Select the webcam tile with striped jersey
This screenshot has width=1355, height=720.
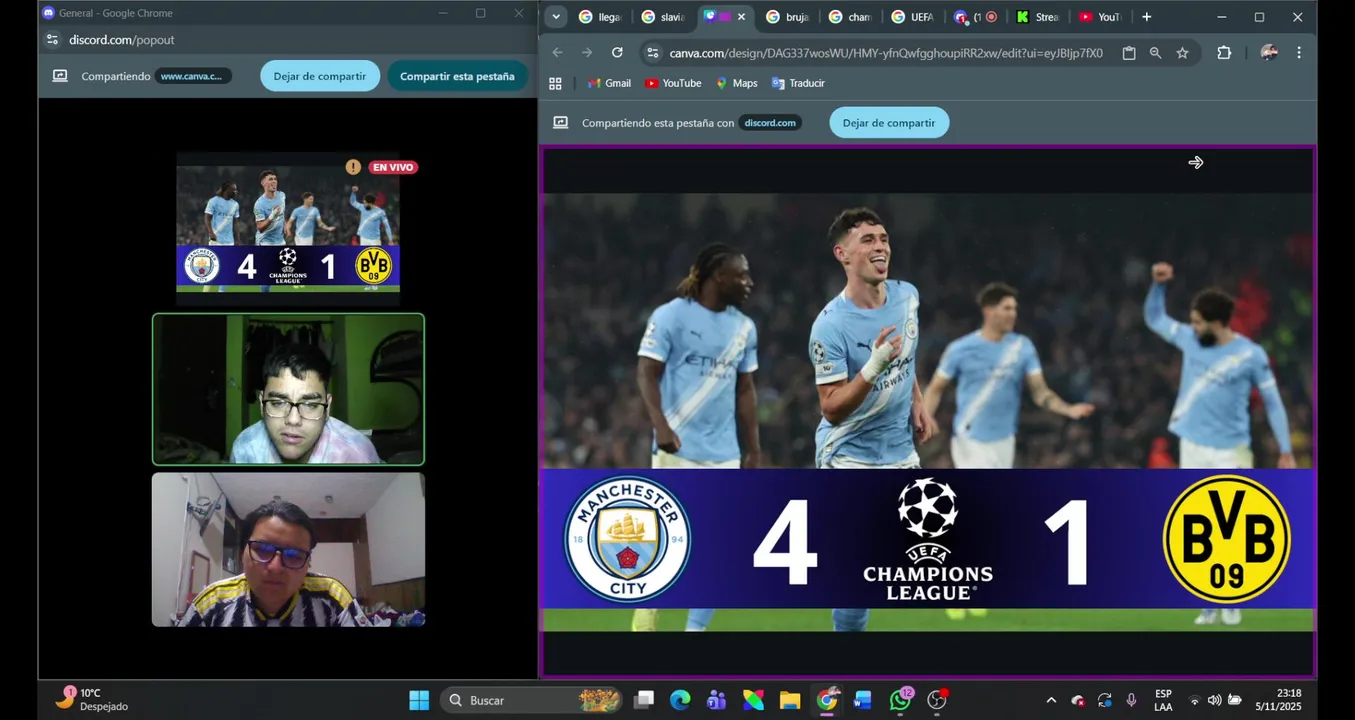(288, 550)
